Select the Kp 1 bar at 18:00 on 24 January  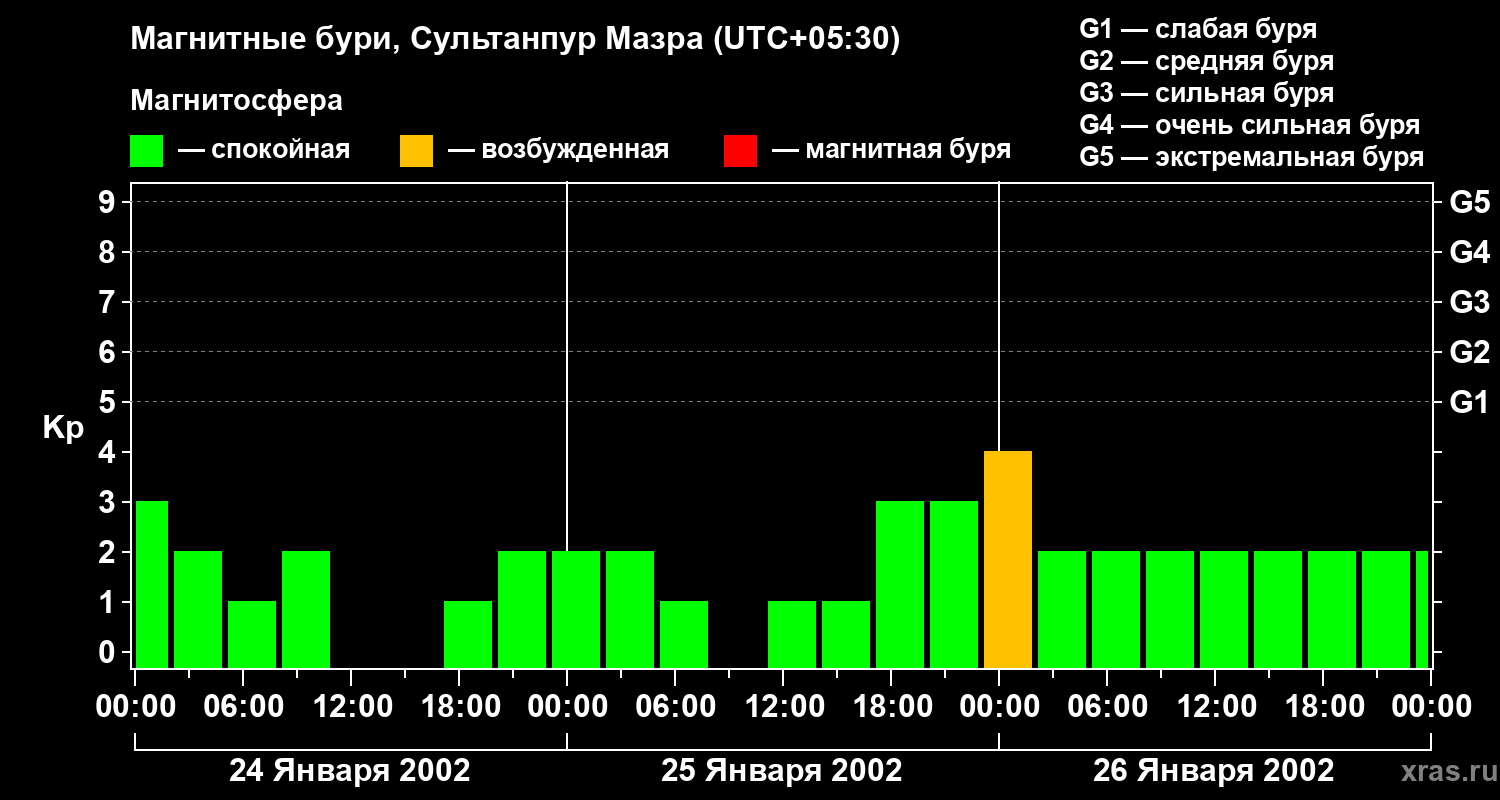pos(468,634)
